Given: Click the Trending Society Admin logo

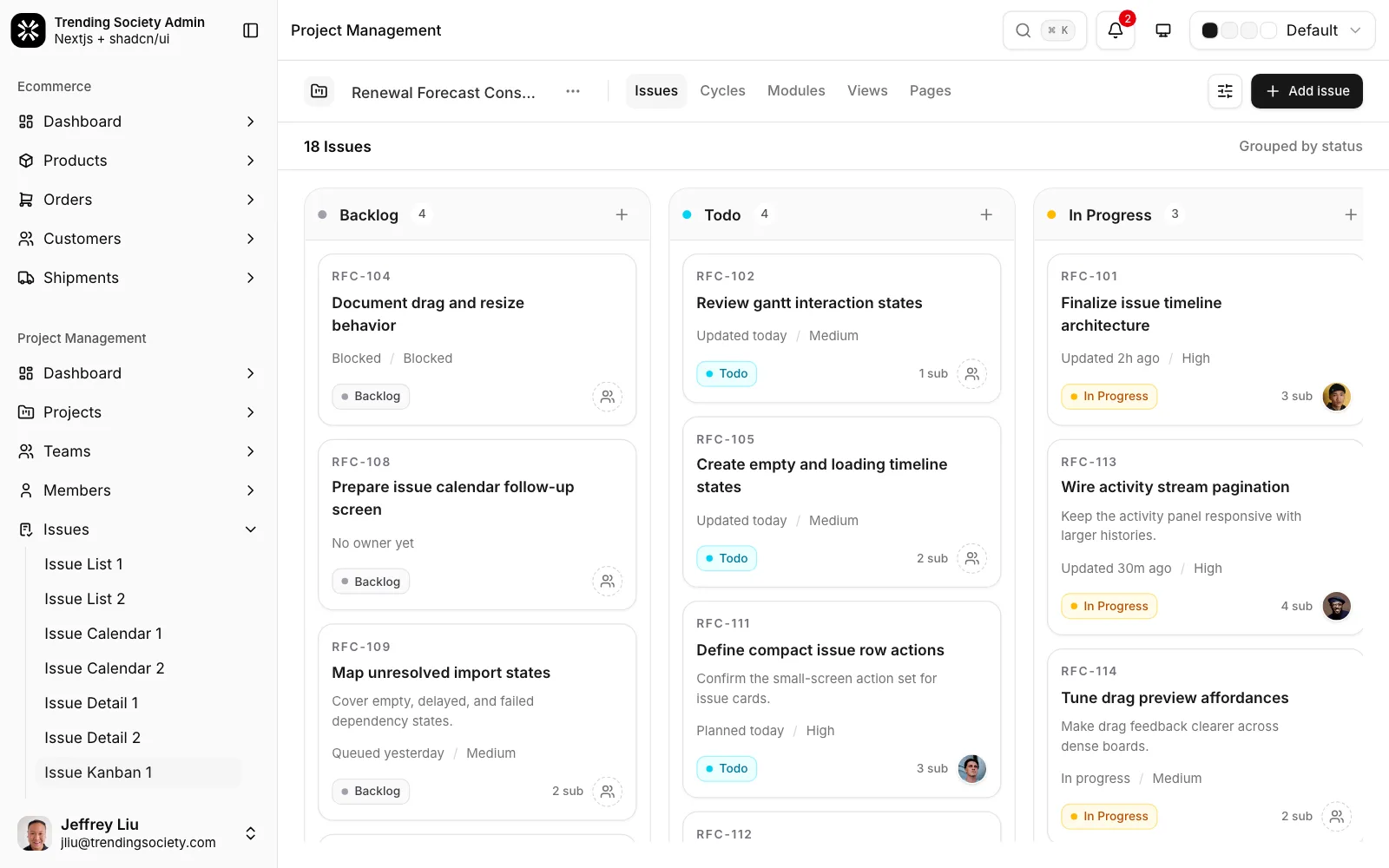Looking at the screenshot, I should pyautogui.click(x=28, y=30).
